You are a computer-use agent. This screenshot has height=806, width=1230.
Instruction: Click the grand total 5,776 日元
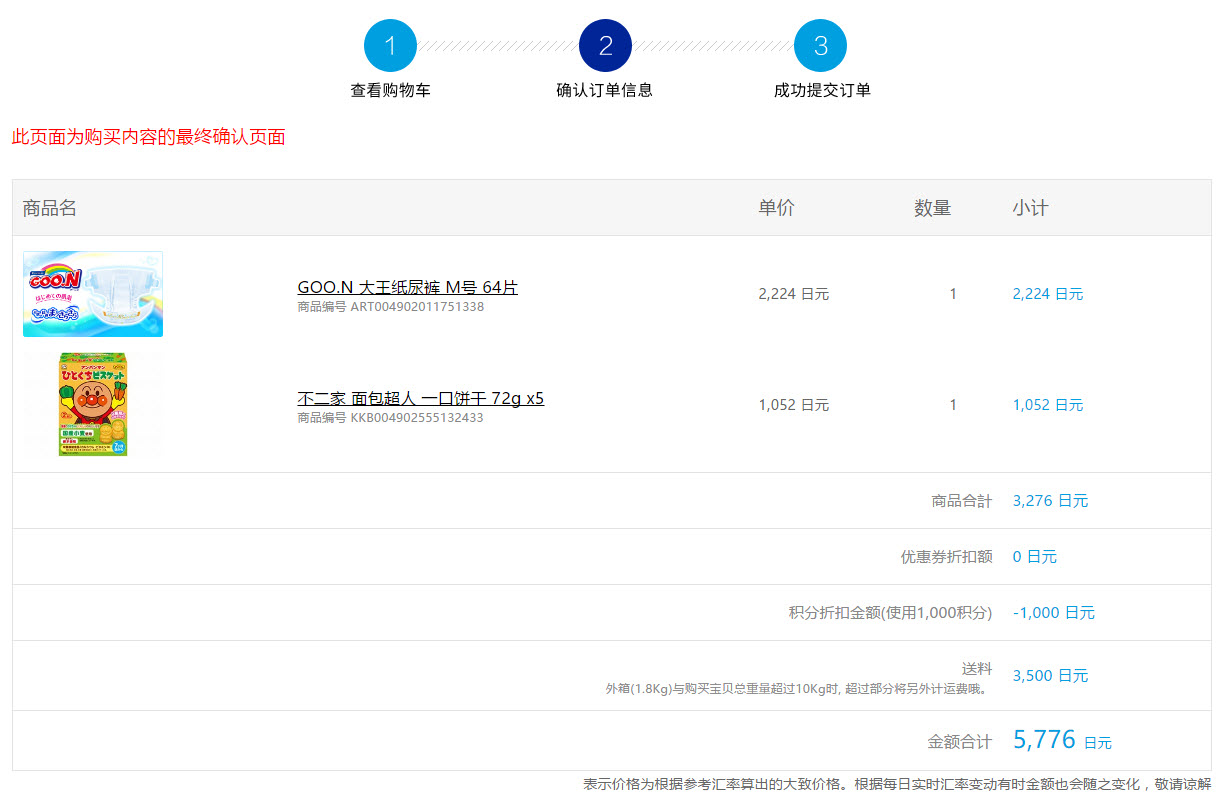click(1062, 740)
